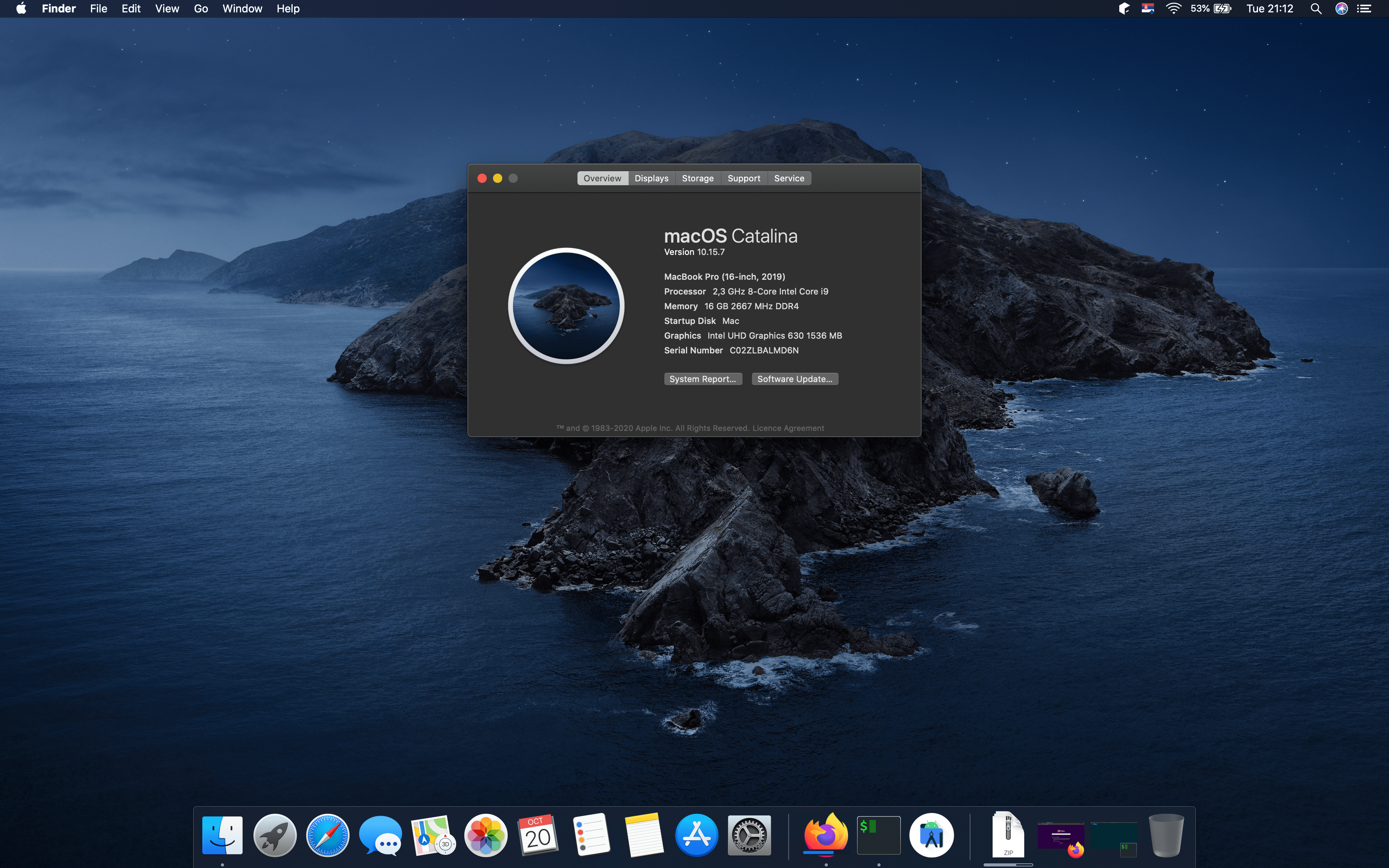1389x868 pixels.
Task: Click MacBook Pro (16-inch, 2019) text
Action: point(724,277)
